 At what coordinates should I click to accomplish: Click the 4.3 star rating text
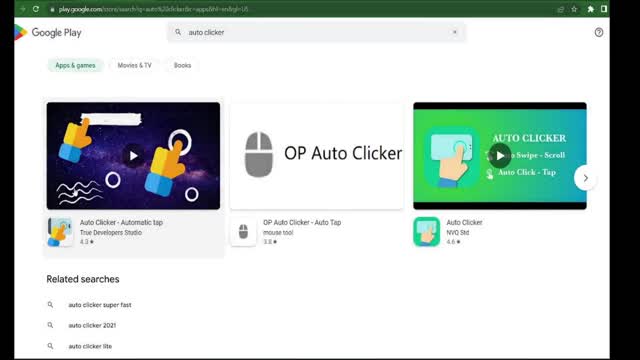[x=87, y=242]
